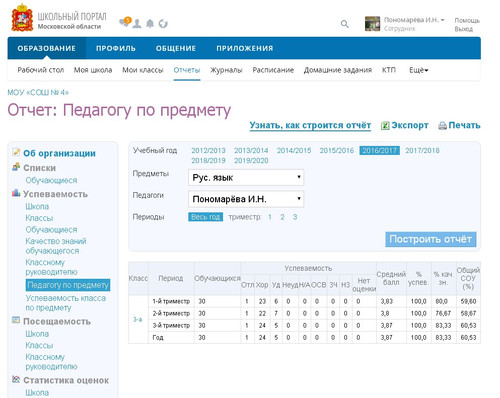This screenshot has width=500, height=398.
Task: Click the Экспорт link
Action: click(x=410, y=125)
